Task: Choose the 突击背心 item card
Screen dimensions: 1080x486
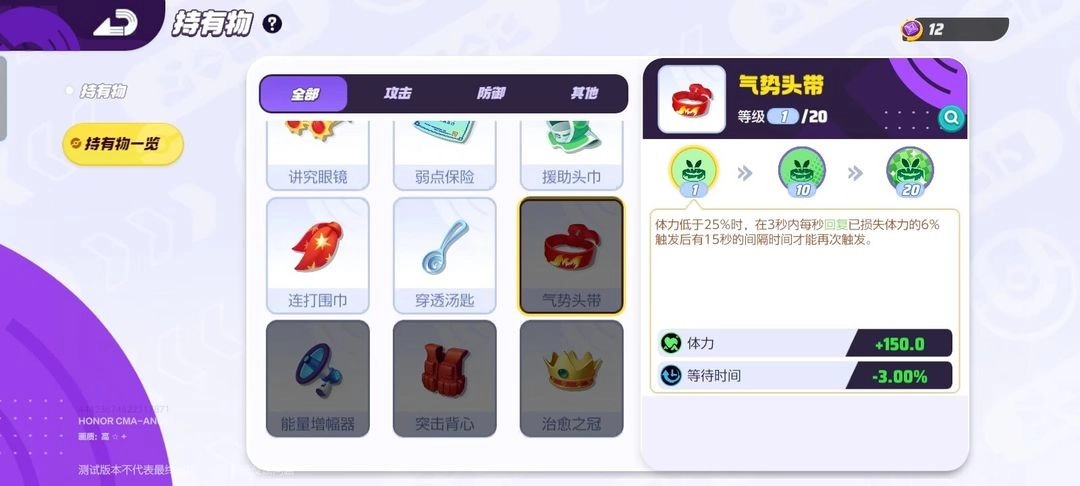Action: [444, 379]
